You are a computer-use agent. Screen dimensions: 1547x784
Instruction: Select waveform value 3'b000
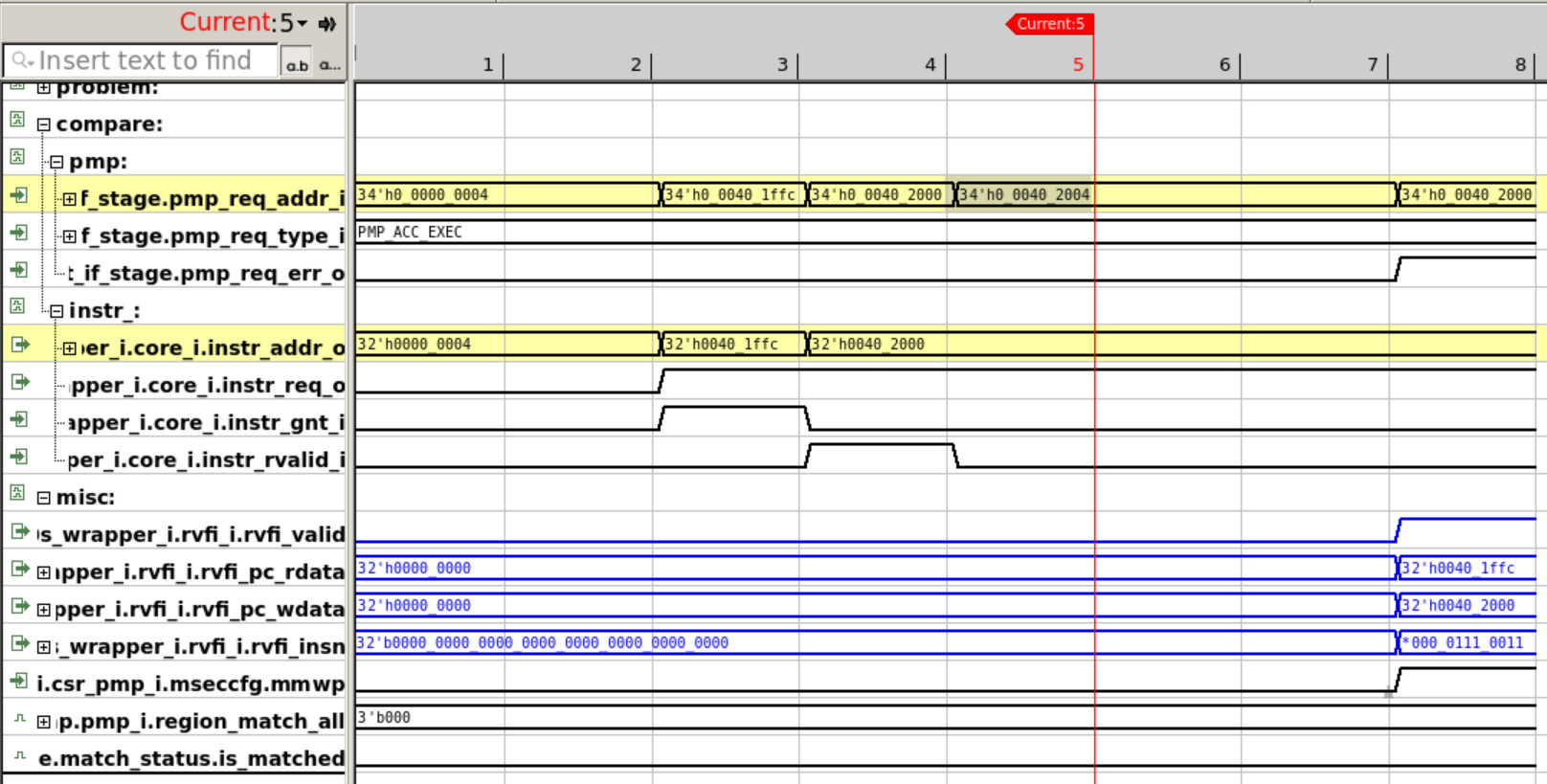[x=384, y=718]
